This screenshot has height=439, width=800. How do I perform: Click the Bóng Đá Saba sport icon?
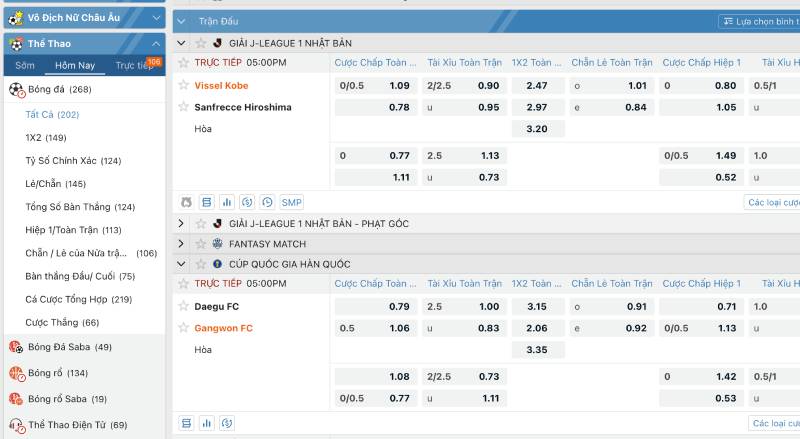tap(16, 347)
